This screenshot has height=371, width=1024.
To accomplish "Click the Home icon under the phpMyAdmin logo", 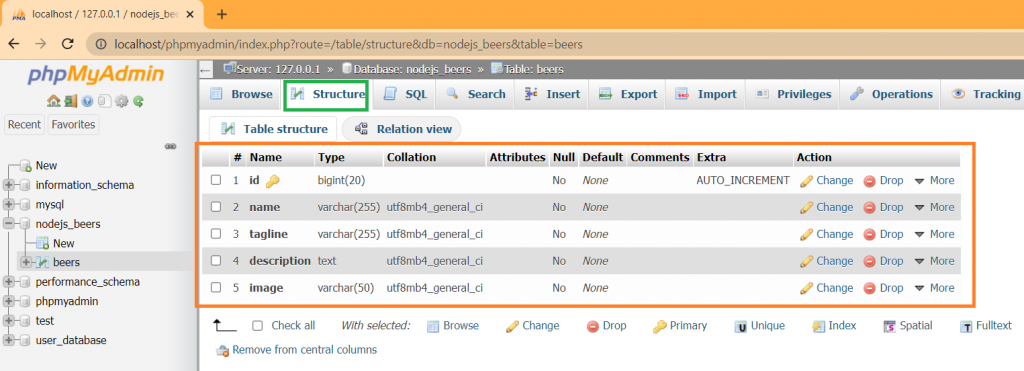I will tap(54, 101).
